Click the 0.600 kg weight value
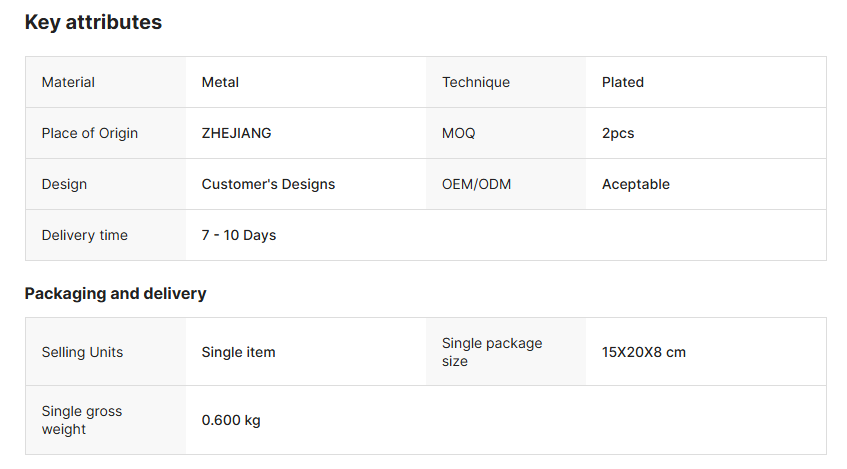This screenshot has height=469, width=847. coord(231,420)
